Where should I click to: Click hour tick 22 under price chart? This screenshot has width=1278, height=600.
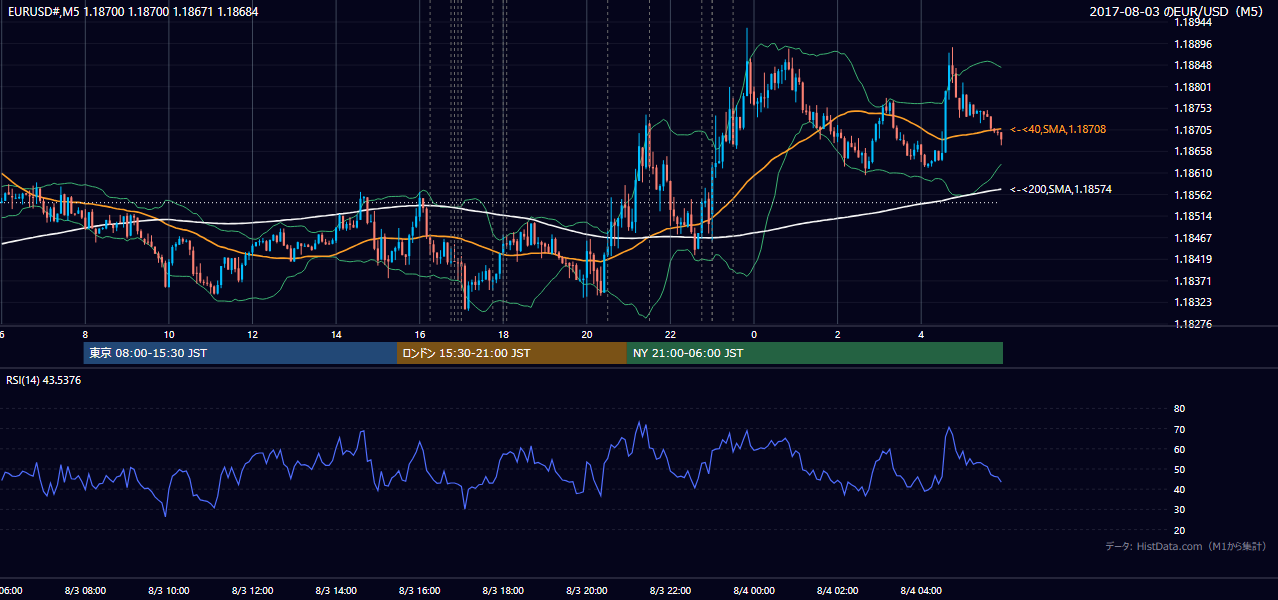pos(671,335)
